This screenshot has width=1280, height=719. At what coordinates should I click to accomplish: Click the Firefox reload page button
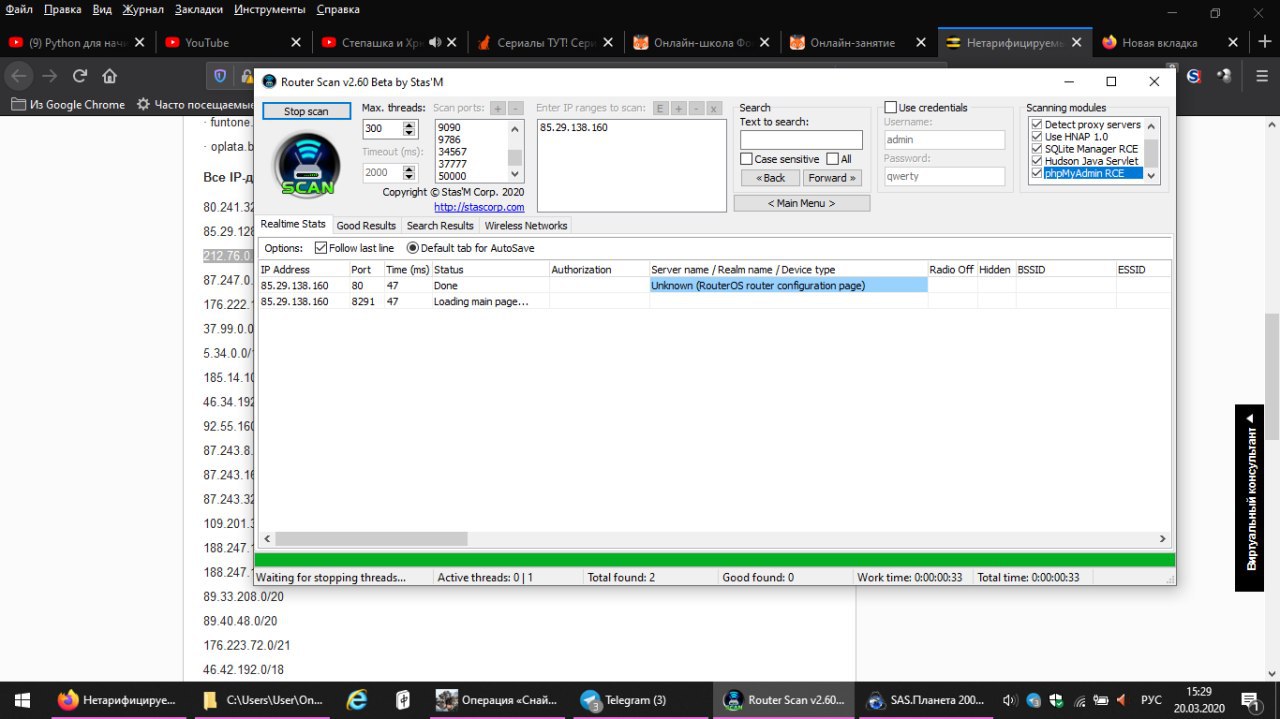79,76
